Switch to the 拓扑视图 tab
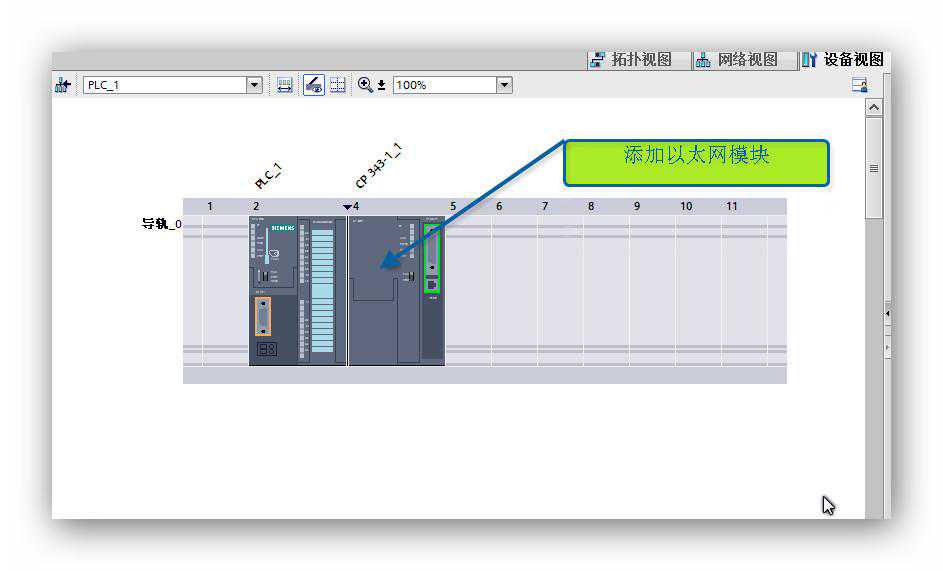 click(x=630, y=60)
